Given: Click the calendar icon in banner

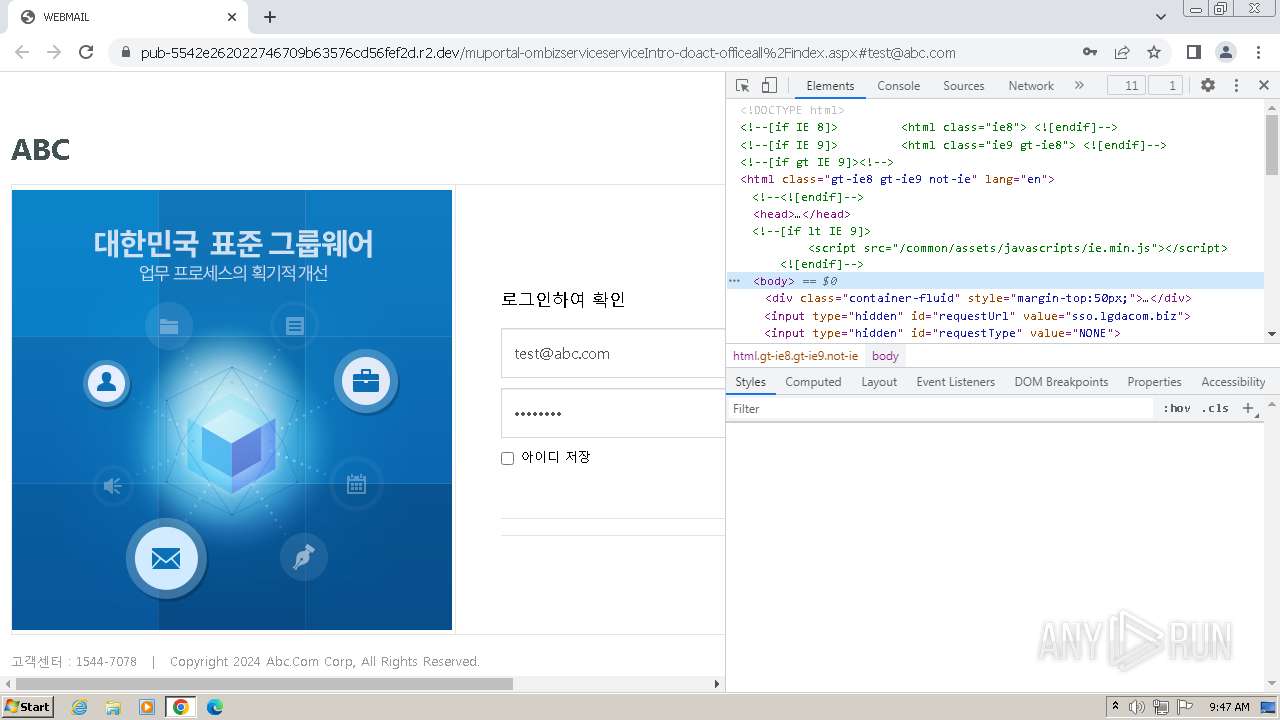Looking at the screenshot, I should (356, 485).
